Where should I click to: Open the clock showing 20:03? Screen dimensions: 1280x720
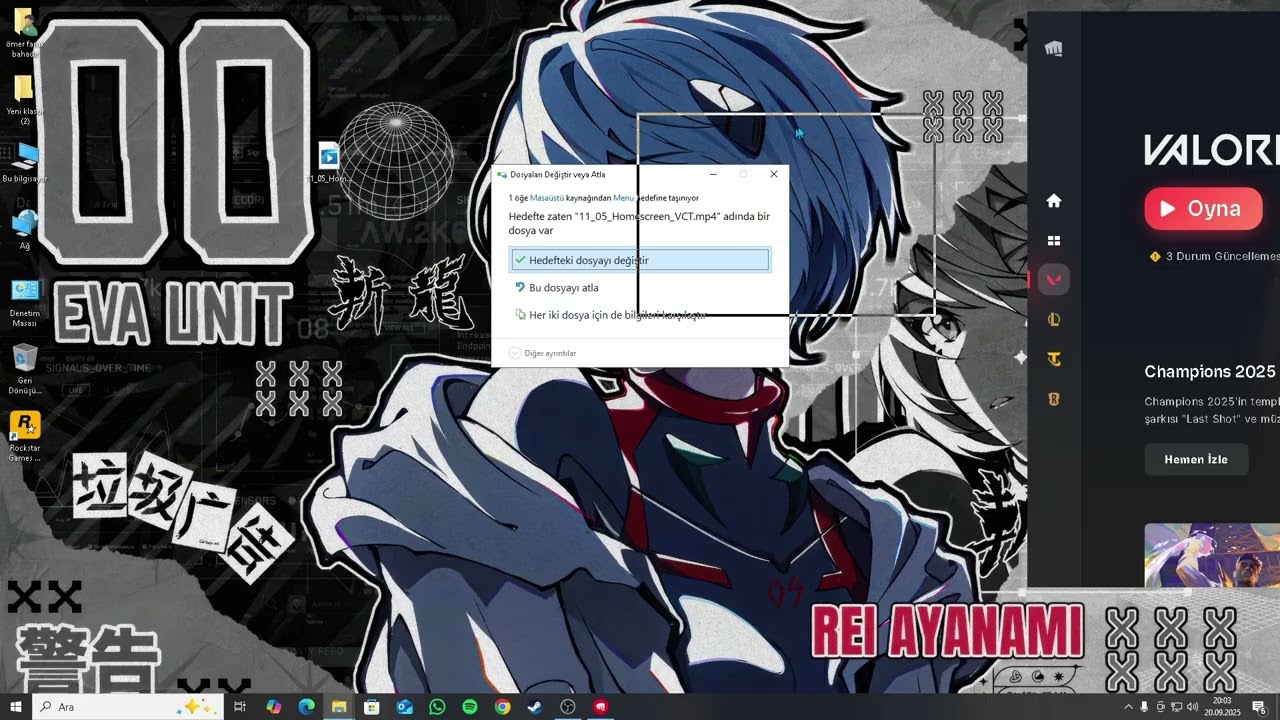pos(1222,707)
